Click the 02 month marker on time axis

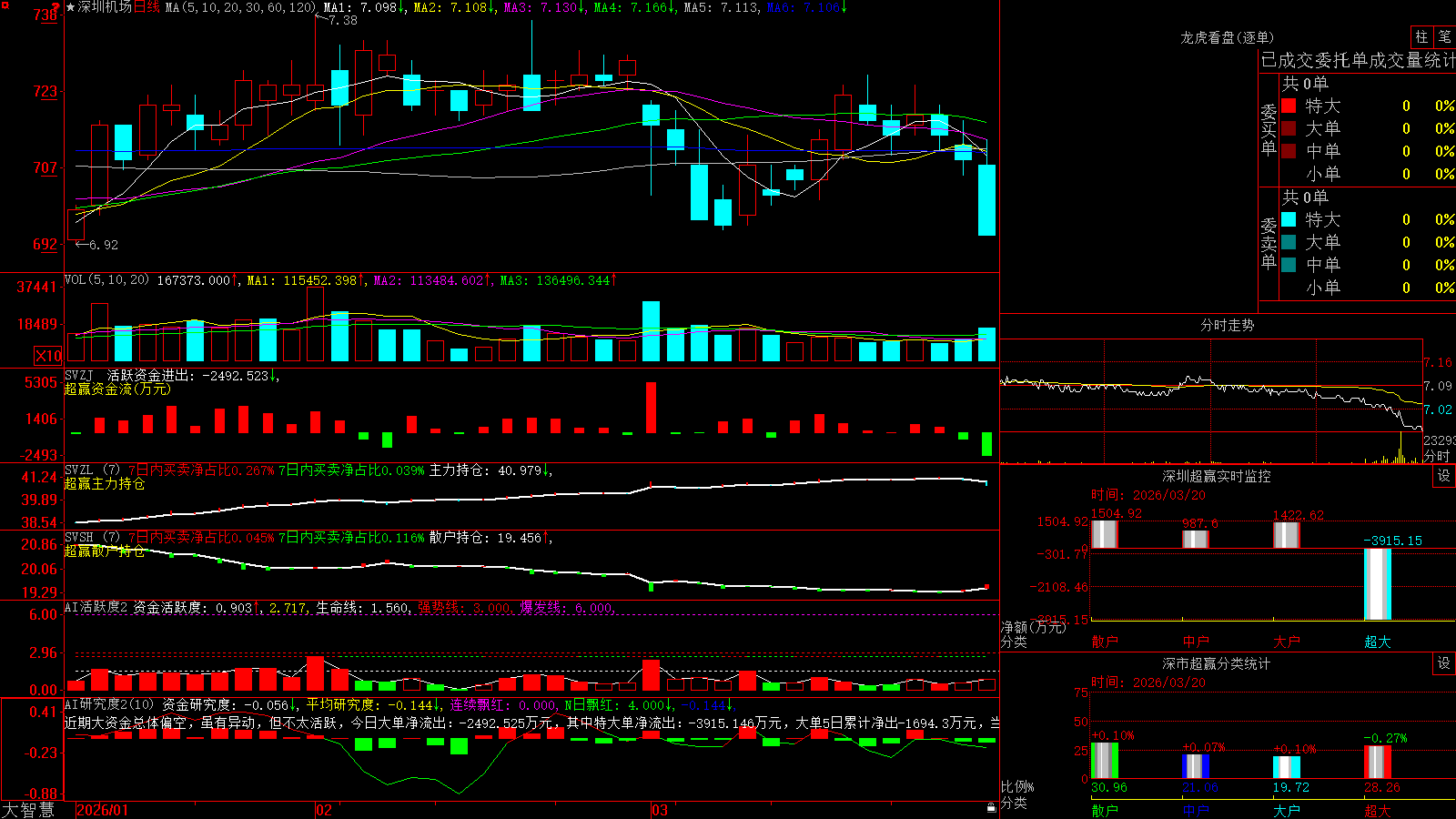point(323,810)
